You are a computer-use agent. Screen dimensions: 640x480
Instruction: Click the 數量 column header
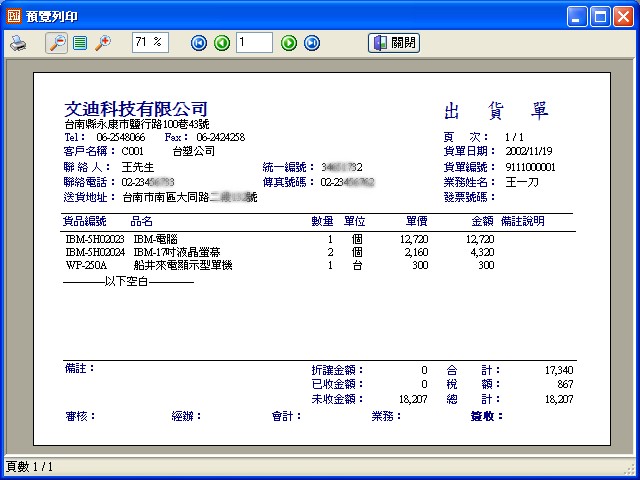point(322,221)
